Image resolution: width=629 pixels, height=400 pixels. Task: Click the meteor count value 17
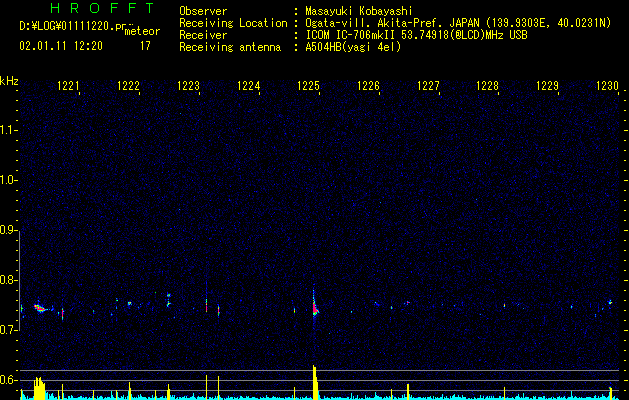[145, 46]
